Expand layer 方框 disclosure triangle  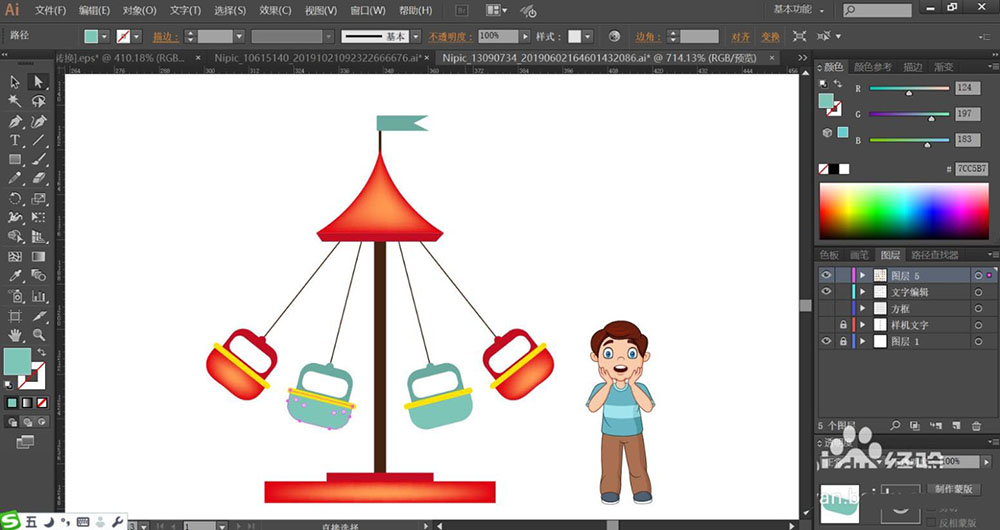tap(863, 308)
